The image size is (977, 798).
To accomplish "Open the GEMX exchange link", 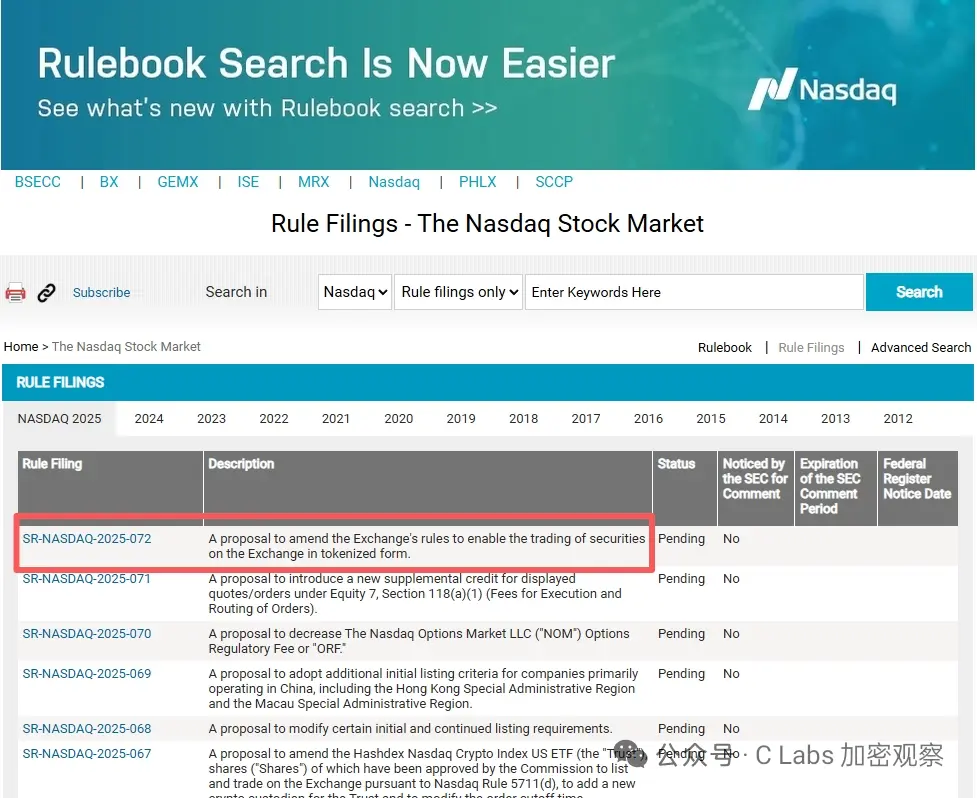I will pos(178,182).
